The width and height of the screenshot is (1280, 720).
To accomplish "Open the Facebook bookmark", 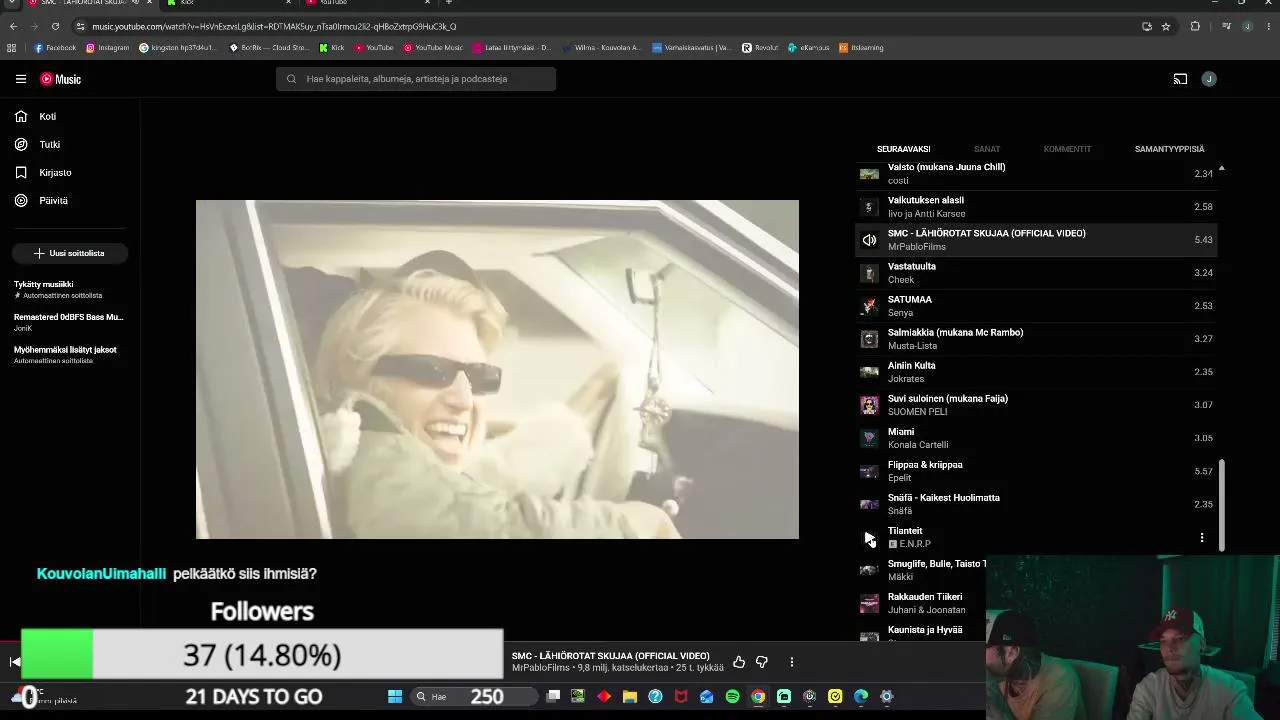I will [55, 47].
